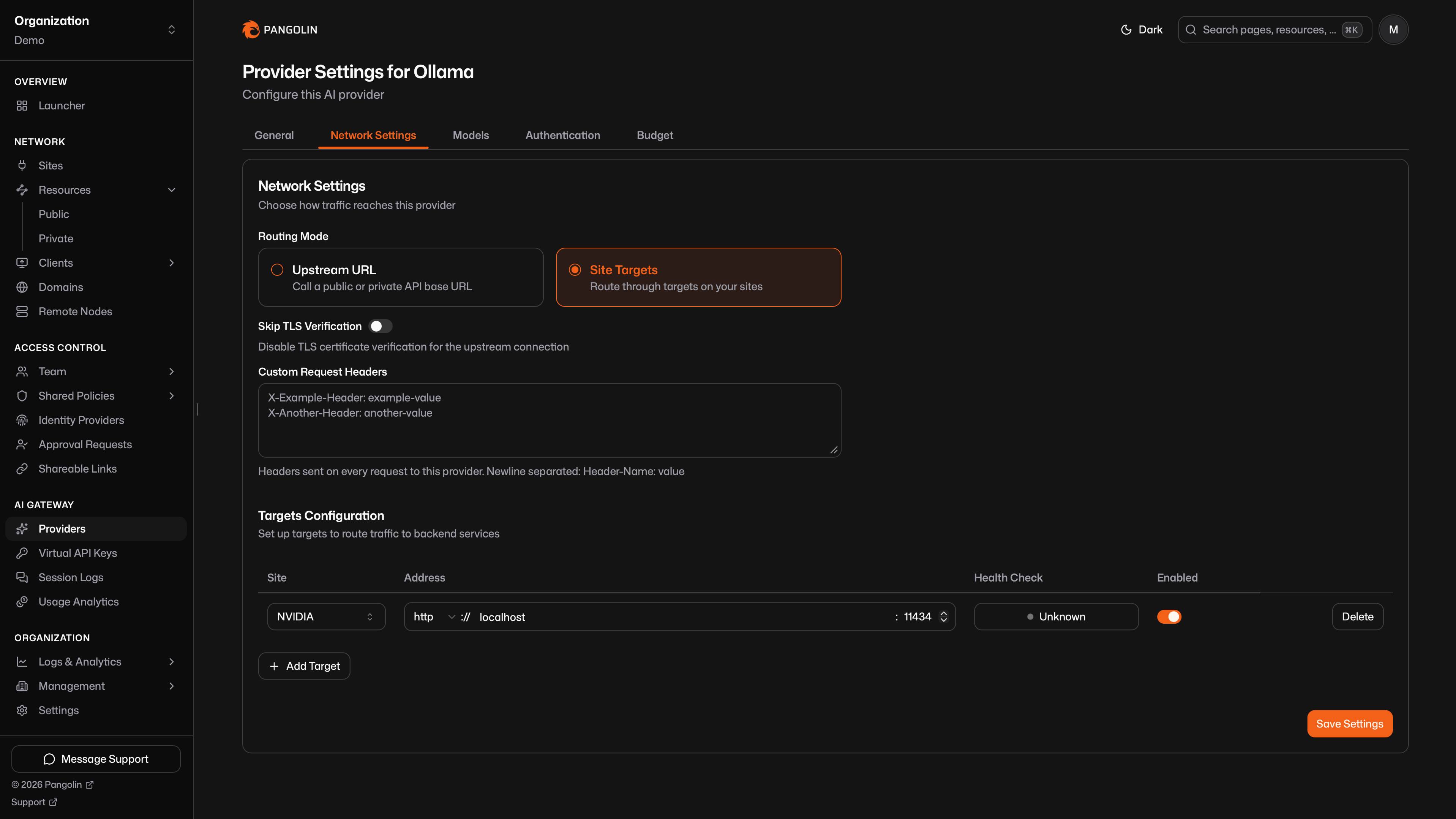Switch to the Authentication tab
This screenshot has width=1456, height=819.
coord(562,135)
